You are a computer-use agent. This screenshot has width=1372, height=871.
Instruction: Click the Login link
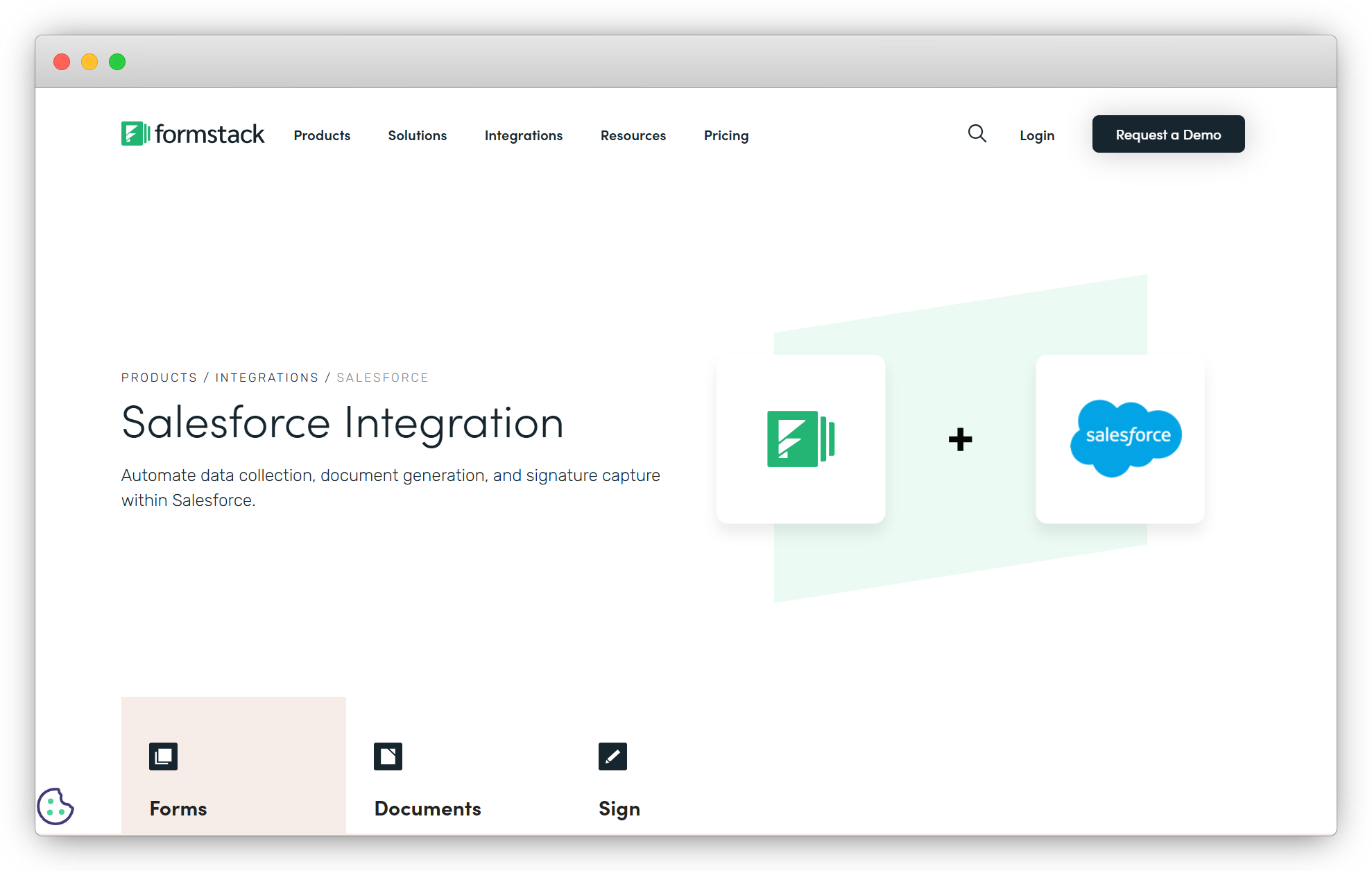pyautogui.click(x=1037, y=135)
